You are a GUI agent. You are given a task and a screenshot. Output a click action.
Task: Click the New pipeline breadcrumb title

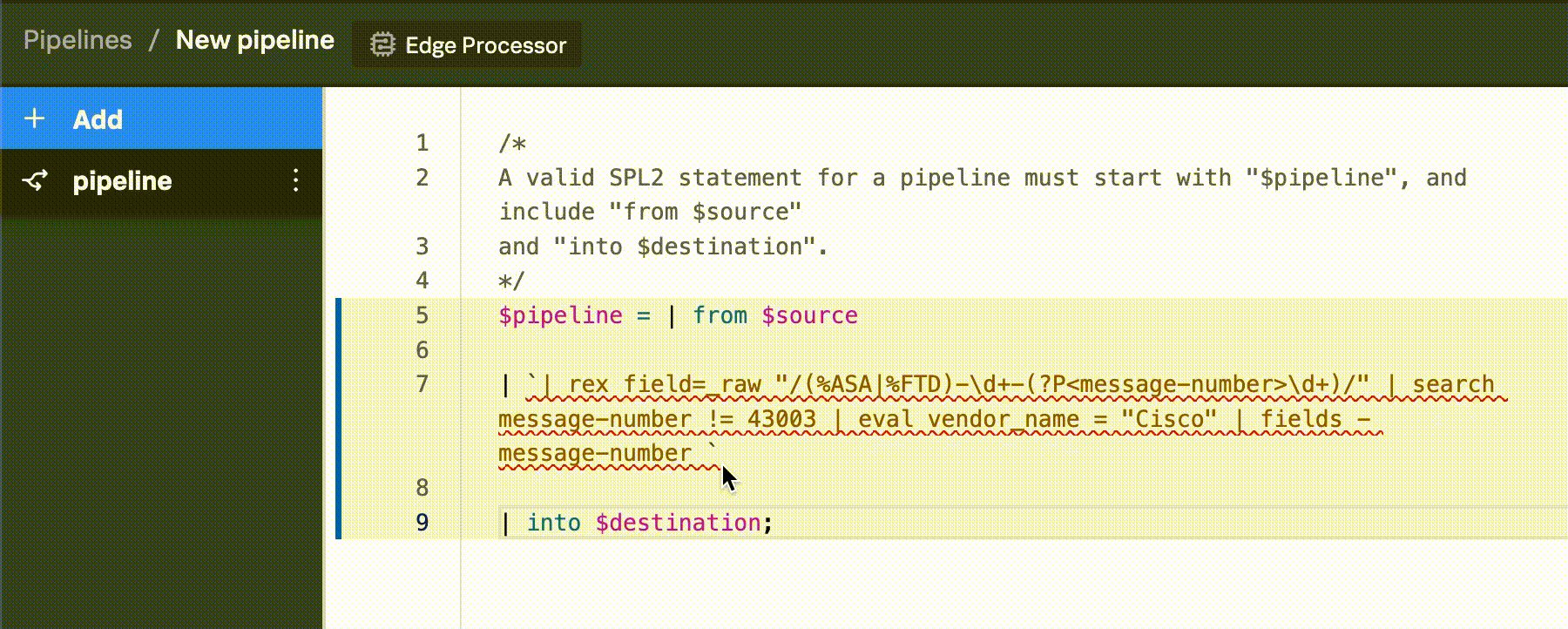[254, 40]
